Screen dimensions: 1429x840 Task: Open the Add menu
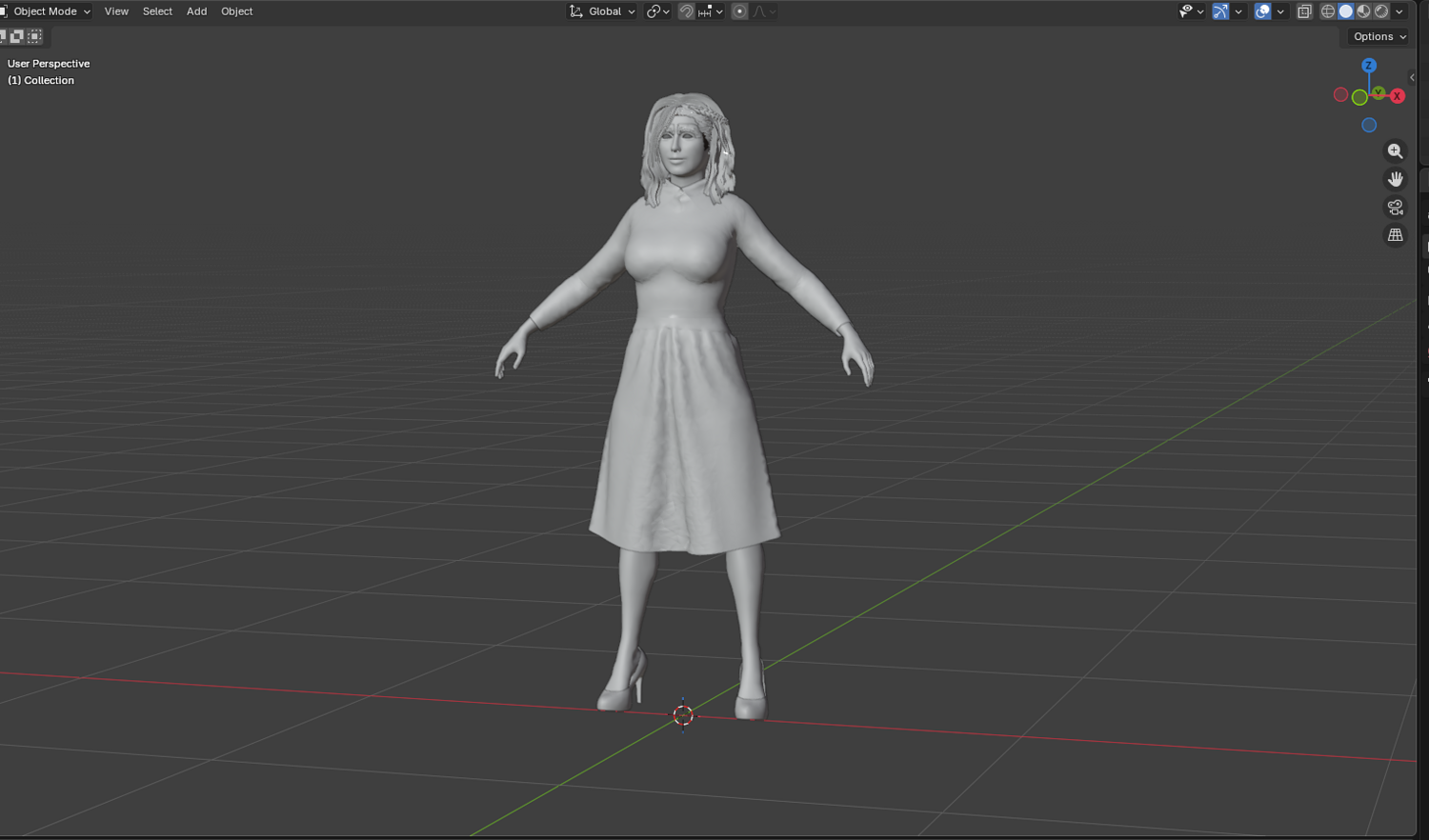pyautogui.click(x=196, y=11)
